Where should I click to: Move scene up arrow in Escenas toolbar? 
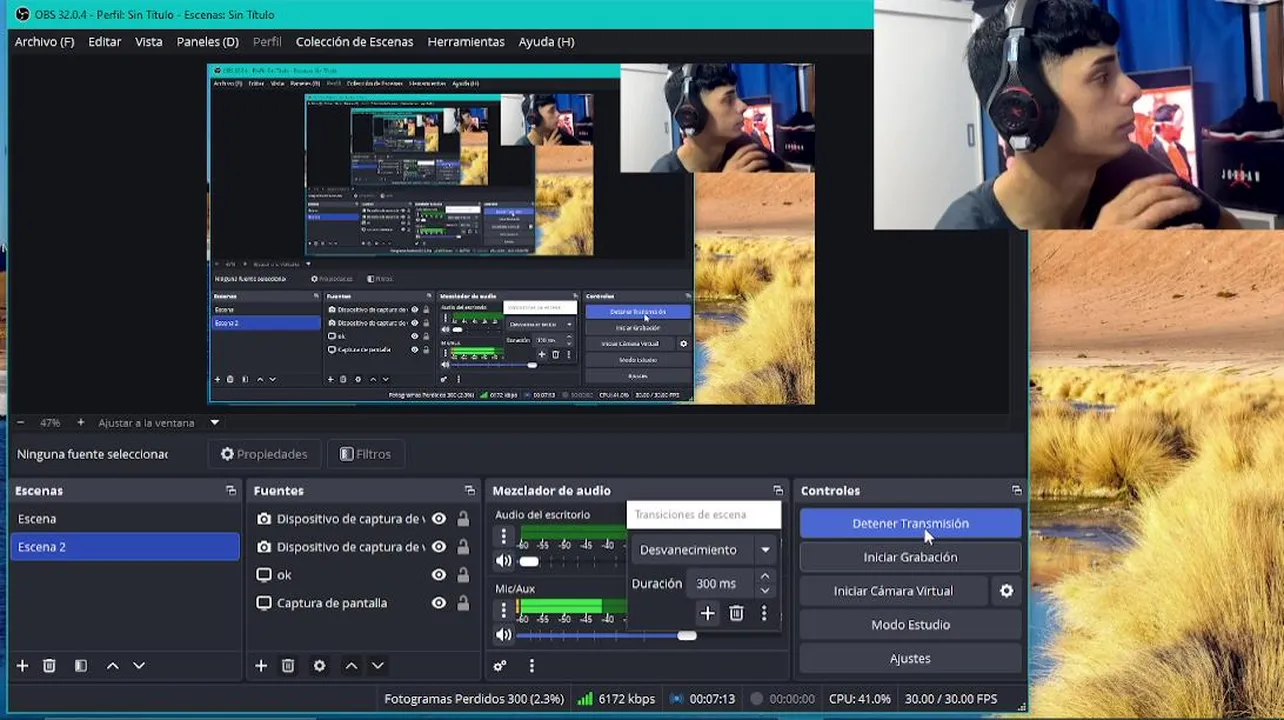tap(112, 666)
